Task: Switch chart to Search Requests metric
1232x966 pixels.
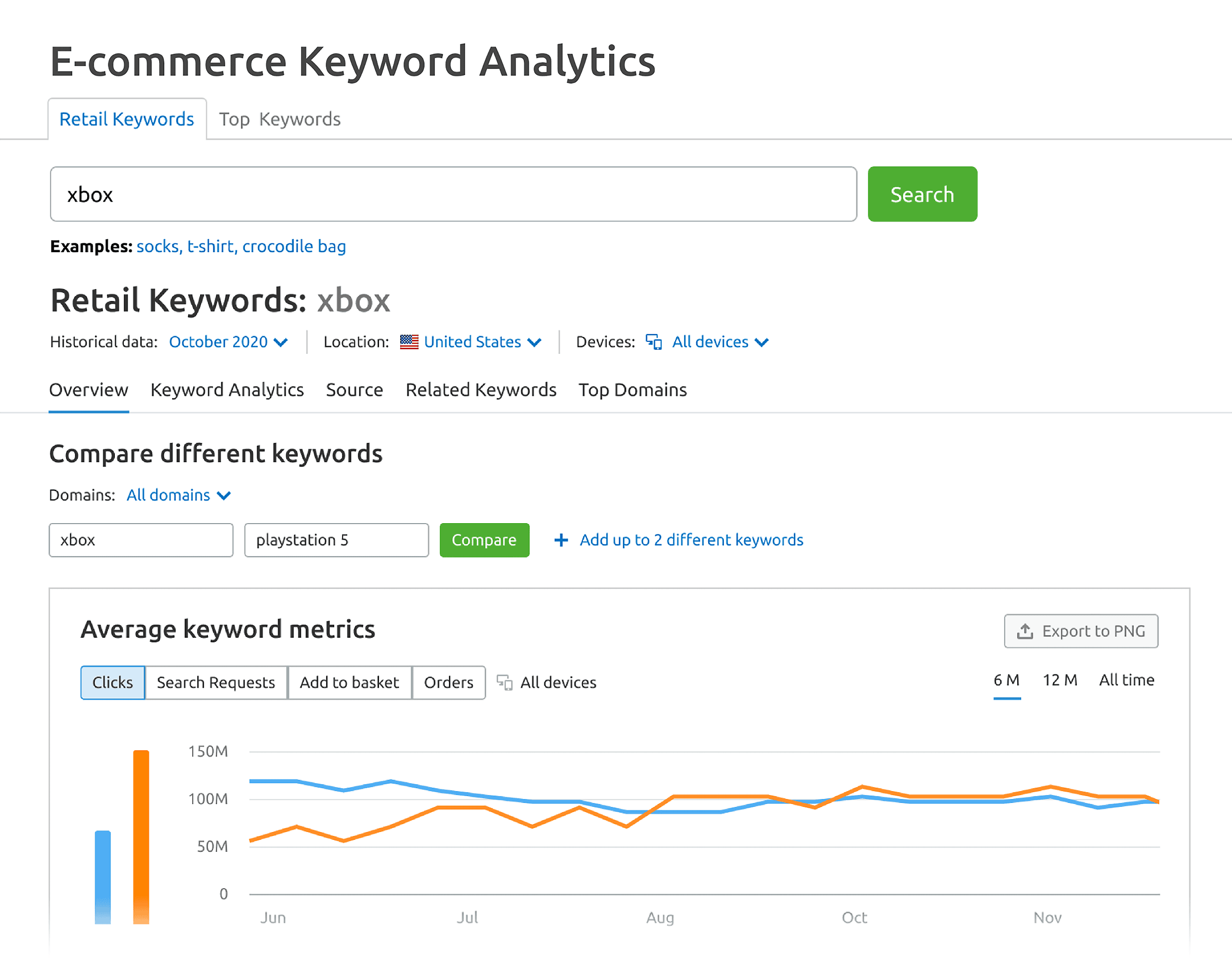Action: 216,683
